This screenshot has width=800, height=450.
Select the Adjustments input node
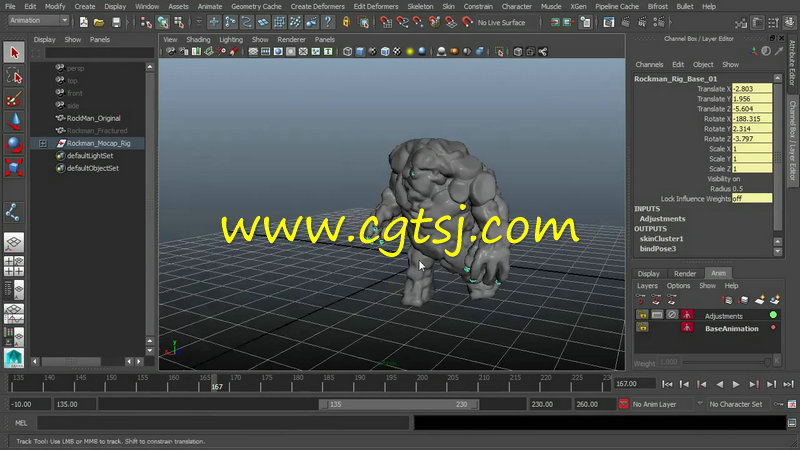(x=662, y=219)
